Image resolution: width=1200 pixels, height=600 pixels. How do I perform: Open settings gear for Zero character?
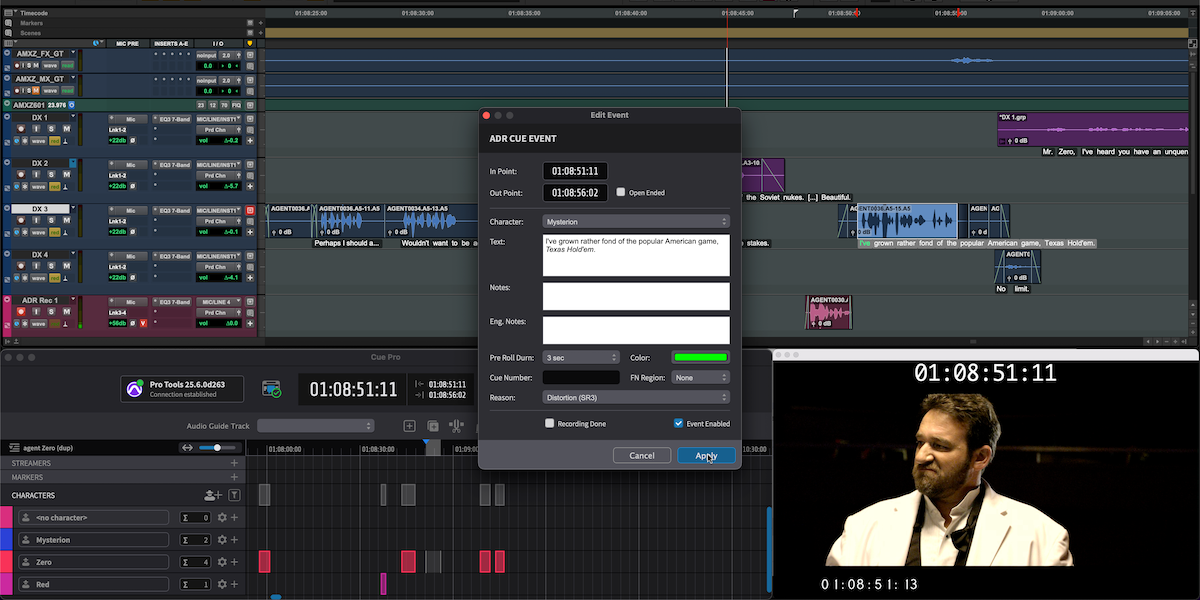pos(222,562)
